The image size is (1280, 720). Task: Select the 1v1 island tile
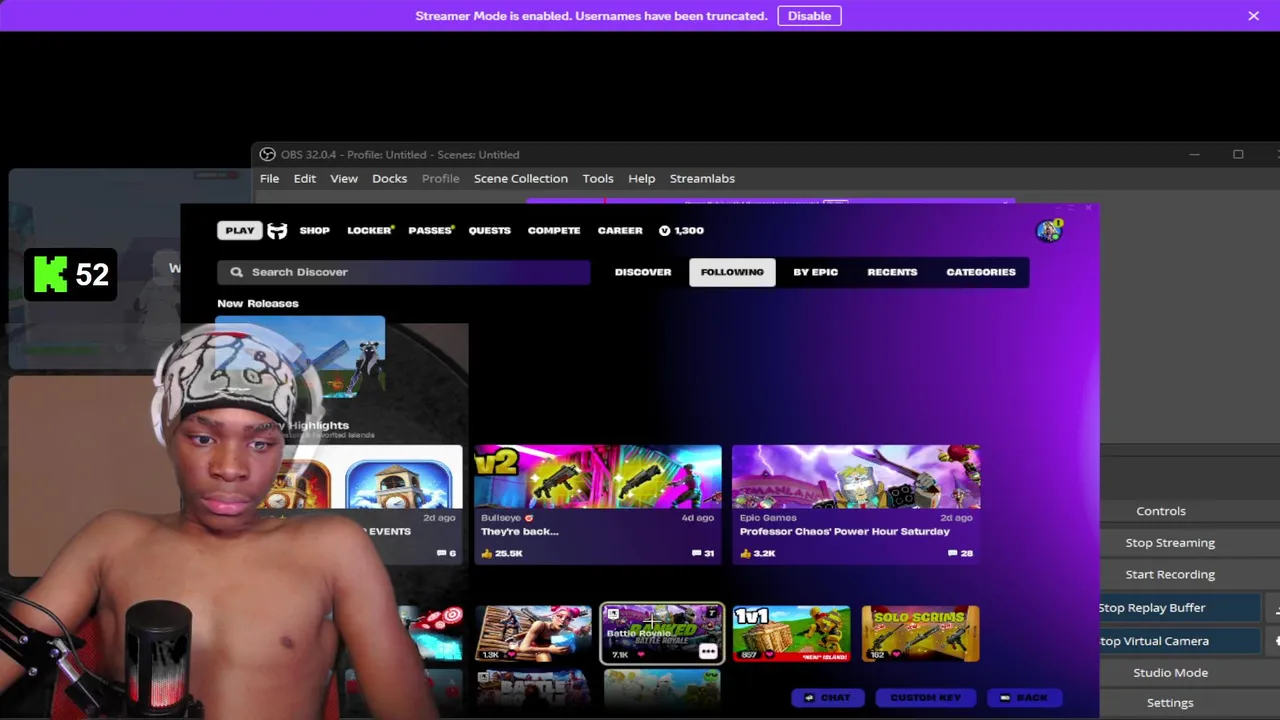point(791,633)
